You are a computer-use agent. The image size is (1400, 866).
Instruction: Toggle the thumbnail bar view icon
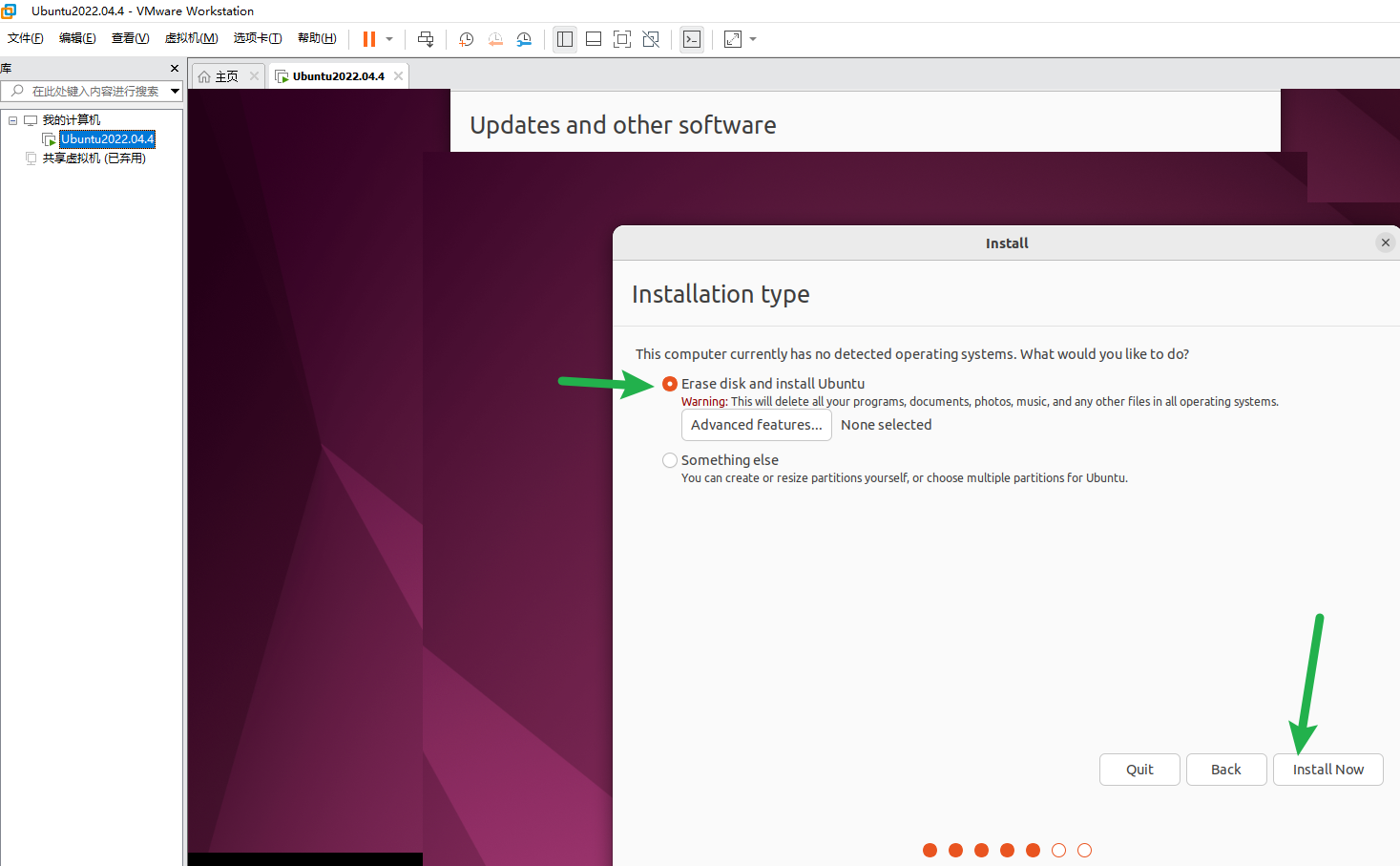[594, 39]
